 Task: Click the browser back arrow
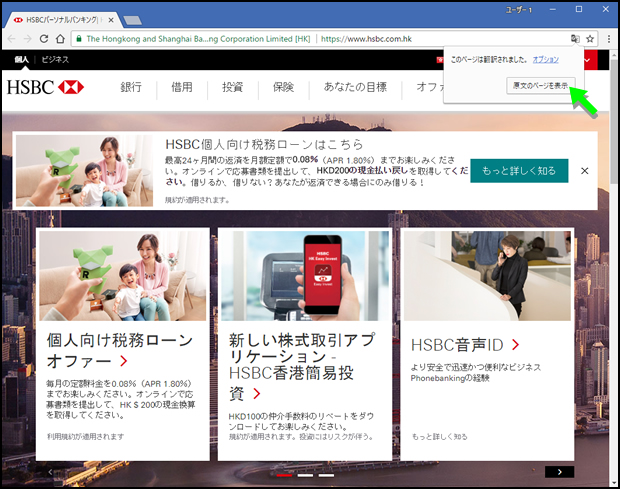[x=11, y=39]
